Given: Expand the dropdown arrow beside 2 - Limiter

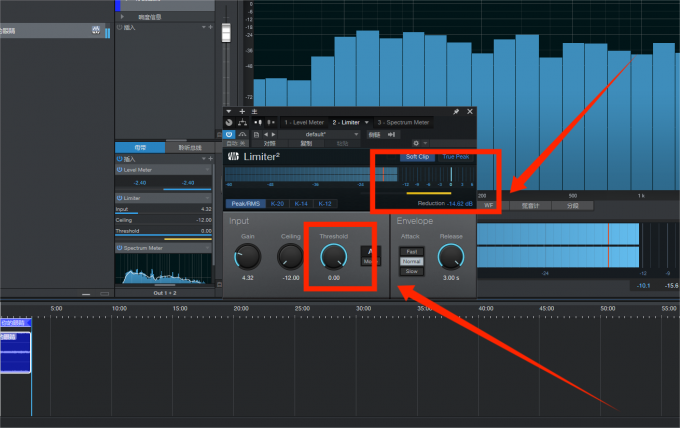Looking at the screenshot, I should pos(367,122).
